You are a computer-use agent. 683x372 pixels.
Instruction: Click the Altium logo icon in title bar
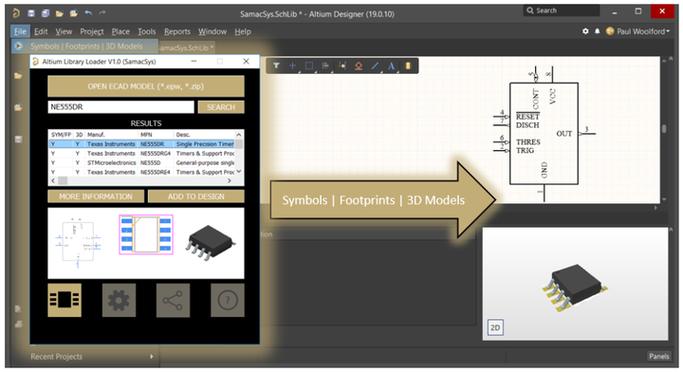pos(16,13)
